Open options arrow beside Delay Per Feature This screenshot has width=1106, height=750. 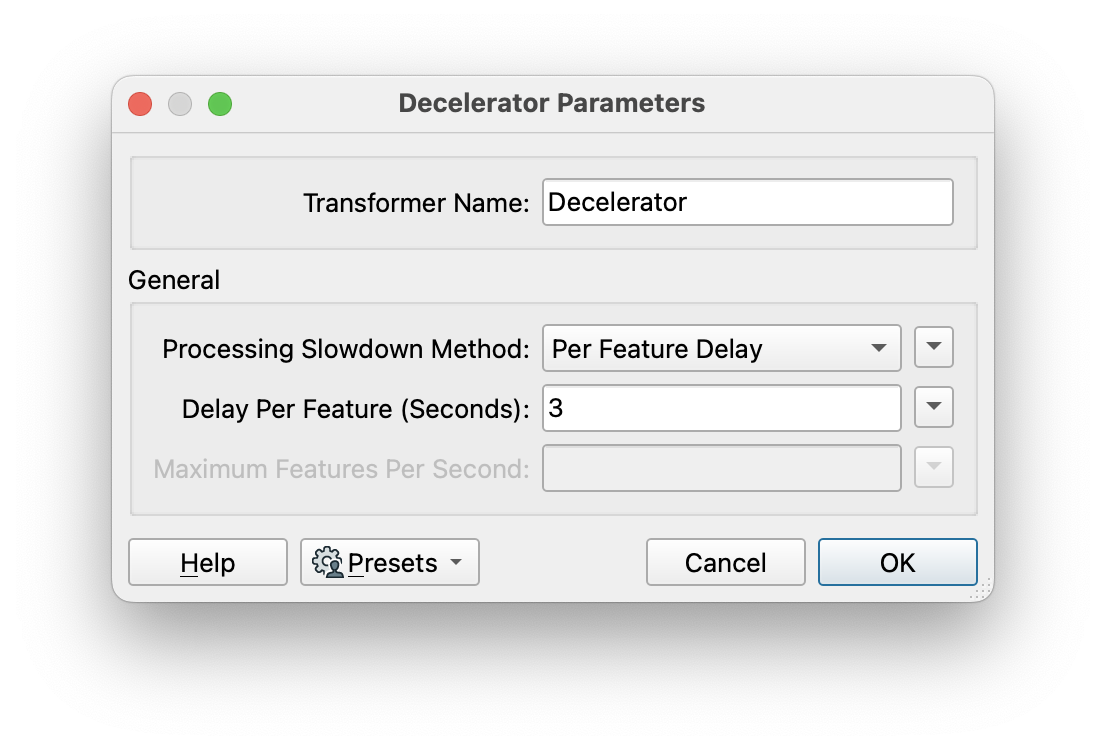pyautogui.click(x=934, y=407)
